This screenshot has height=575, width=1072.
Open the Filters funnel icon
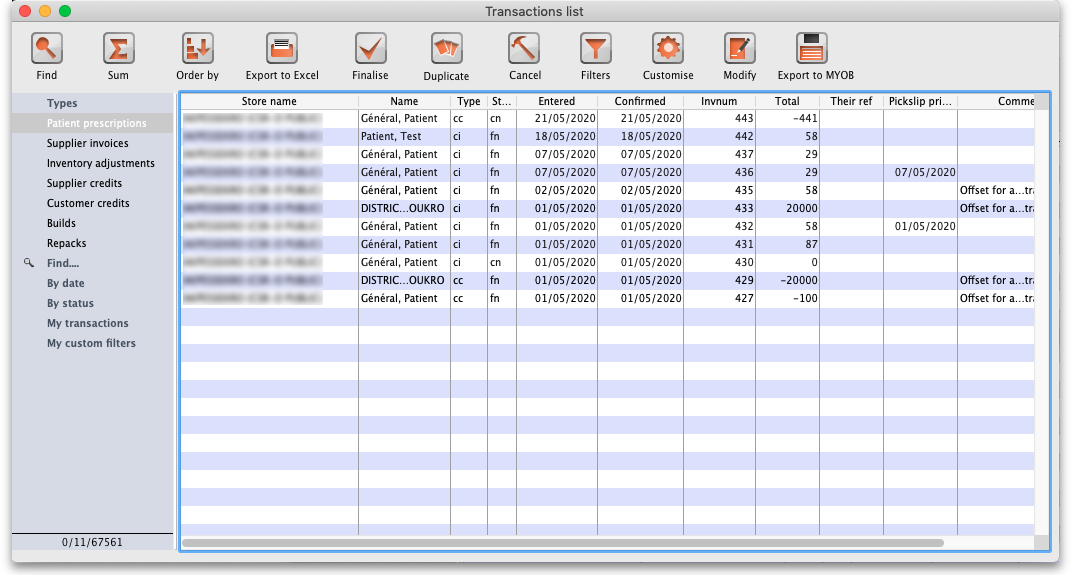coord(595,48)
